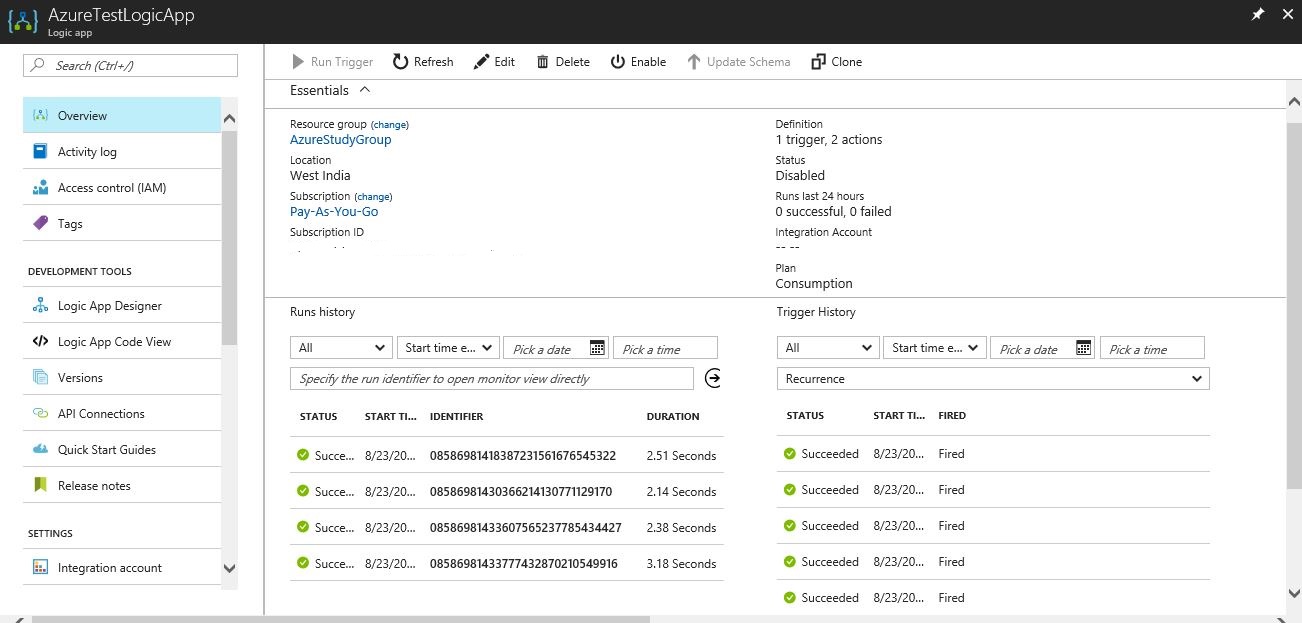The image size is (1302, 623).
Task: Open the Trigger History Start time dropdown
Action: 935,348
